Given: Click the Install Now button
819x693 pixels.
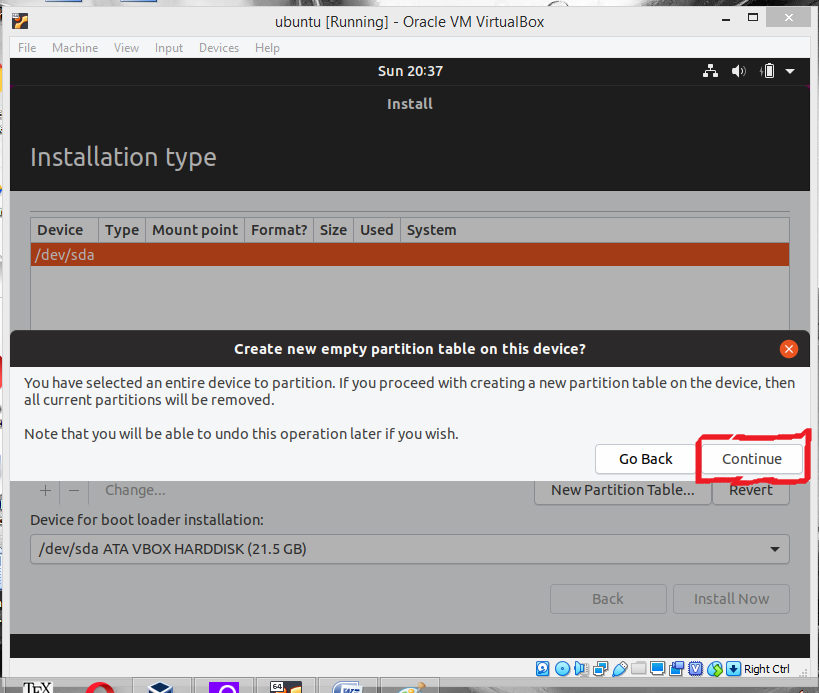Looking at the screenshot, I should [731, 599].
